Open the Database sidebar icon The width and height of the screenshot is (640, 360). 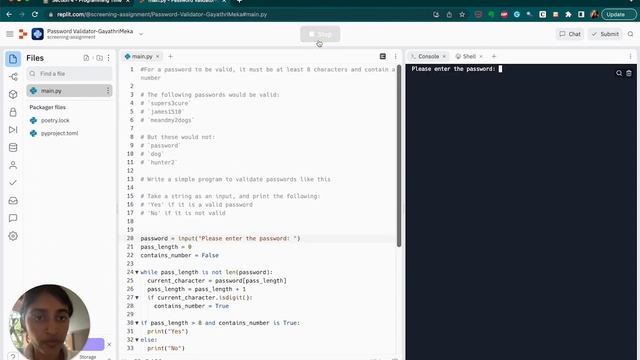coord(13,147)
